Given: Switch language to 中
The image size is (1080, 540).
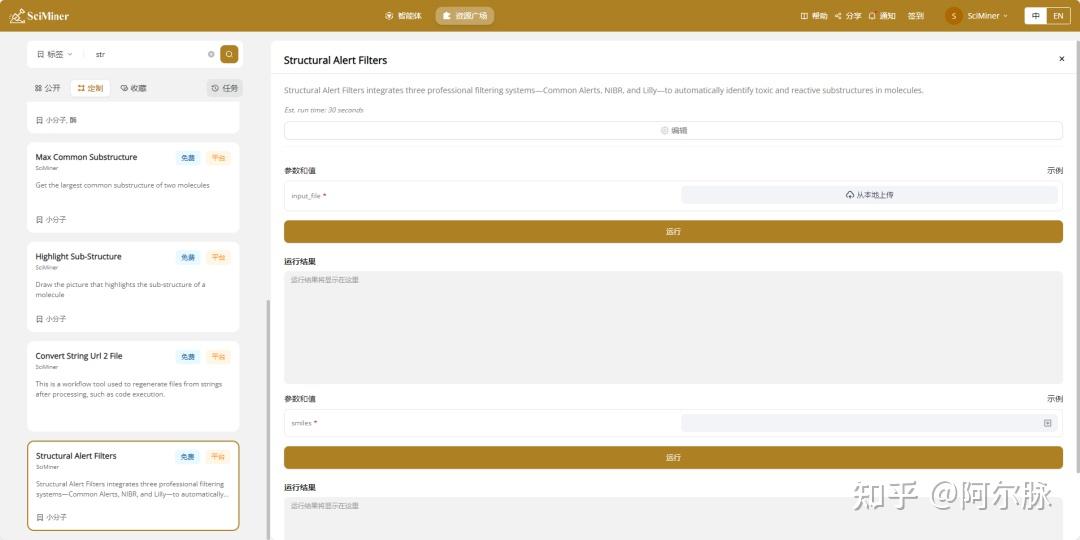Looking at the screenshot, I should [x=1036, y=16].
